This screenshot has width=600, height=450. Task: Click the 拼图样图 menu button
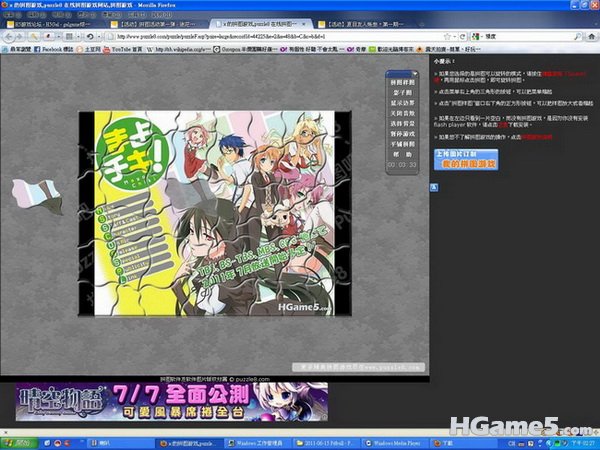[403, 82]
